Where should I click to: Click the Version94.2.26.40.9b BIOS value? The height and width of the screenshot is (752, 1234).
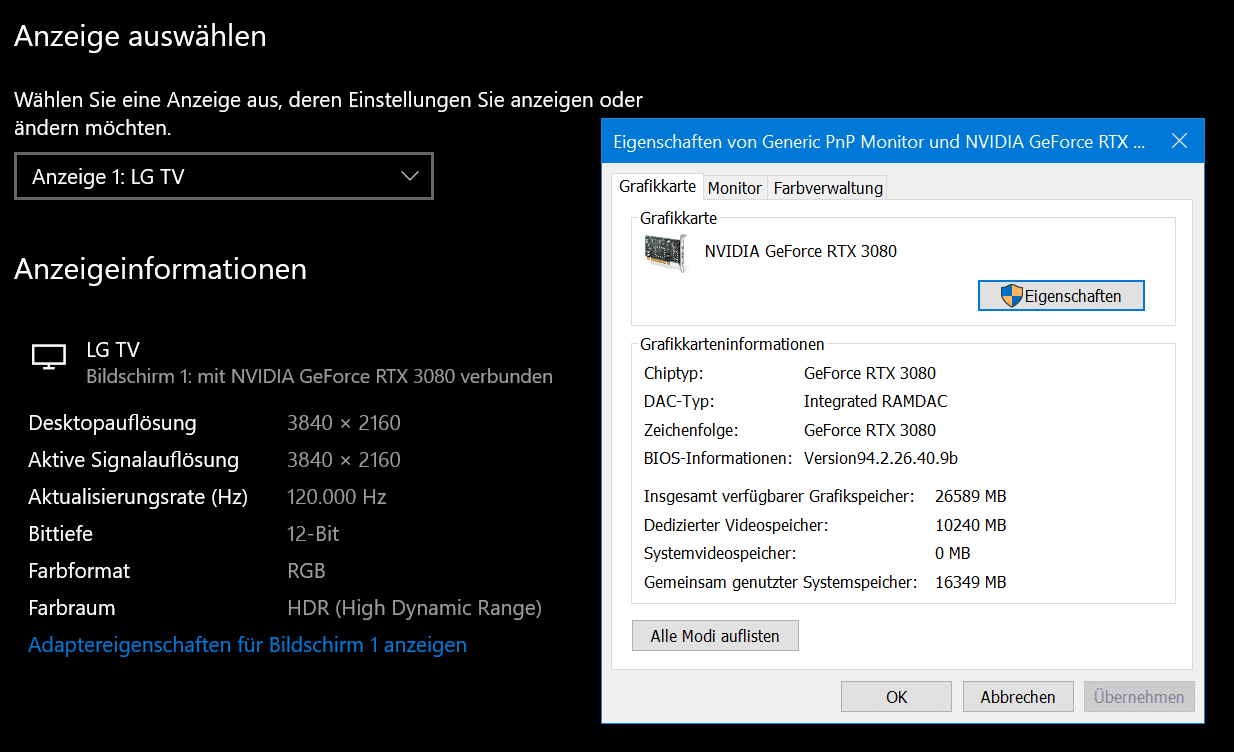[x=881, y=458]
